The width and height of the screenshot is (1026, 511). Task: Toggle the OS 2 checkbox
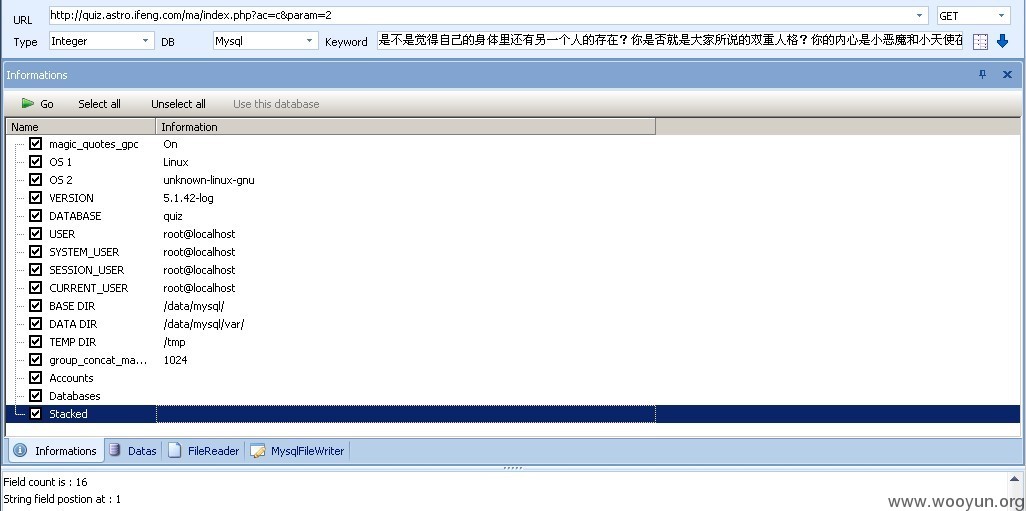(35, 179)
